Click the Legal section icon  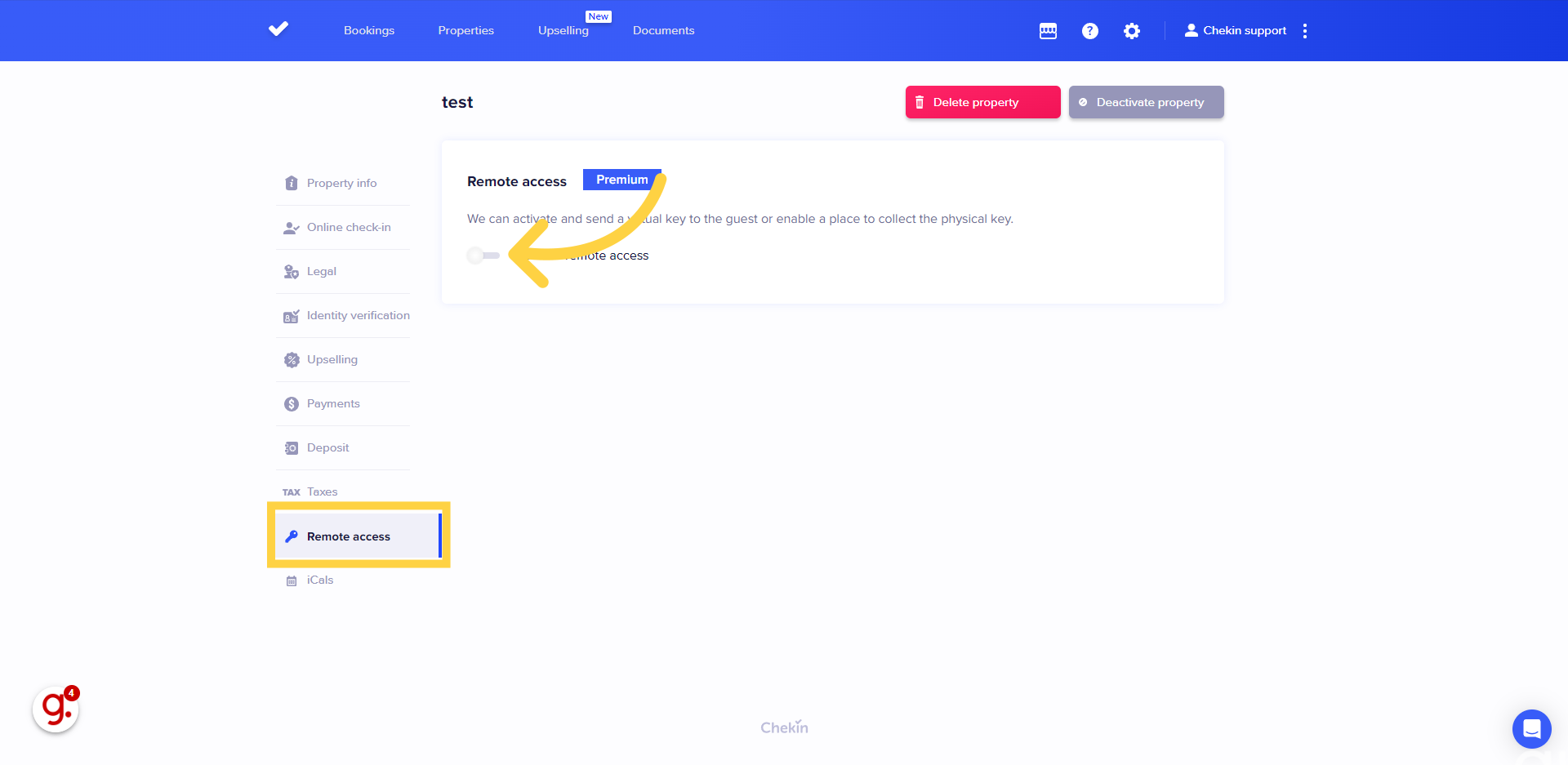pyautogui.click(x=291, y=272)
